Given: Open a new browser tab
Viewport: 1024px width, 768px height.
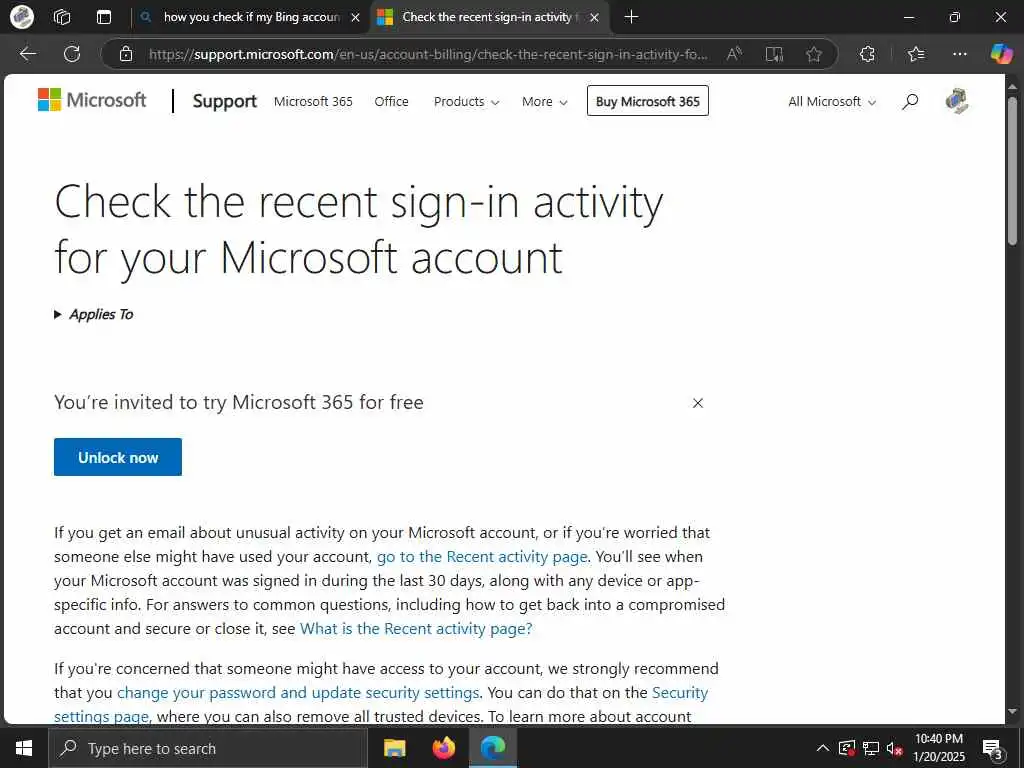Looking at the screenshot, I should point(631,17).
